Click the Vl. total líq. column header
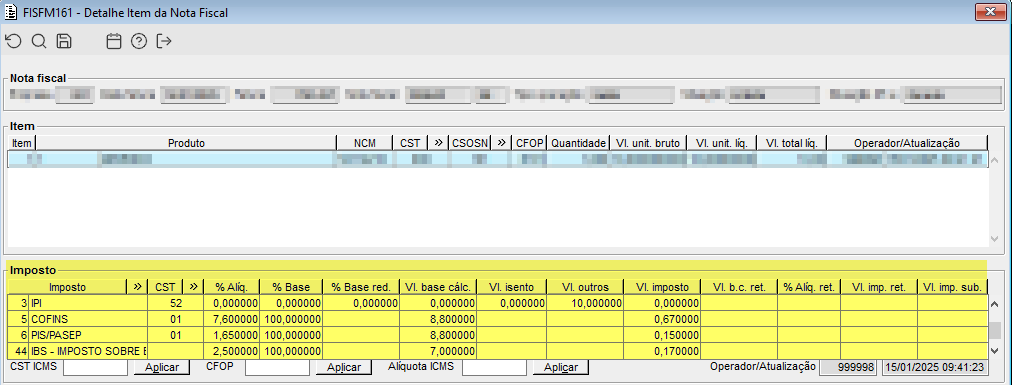 [791, 143]
